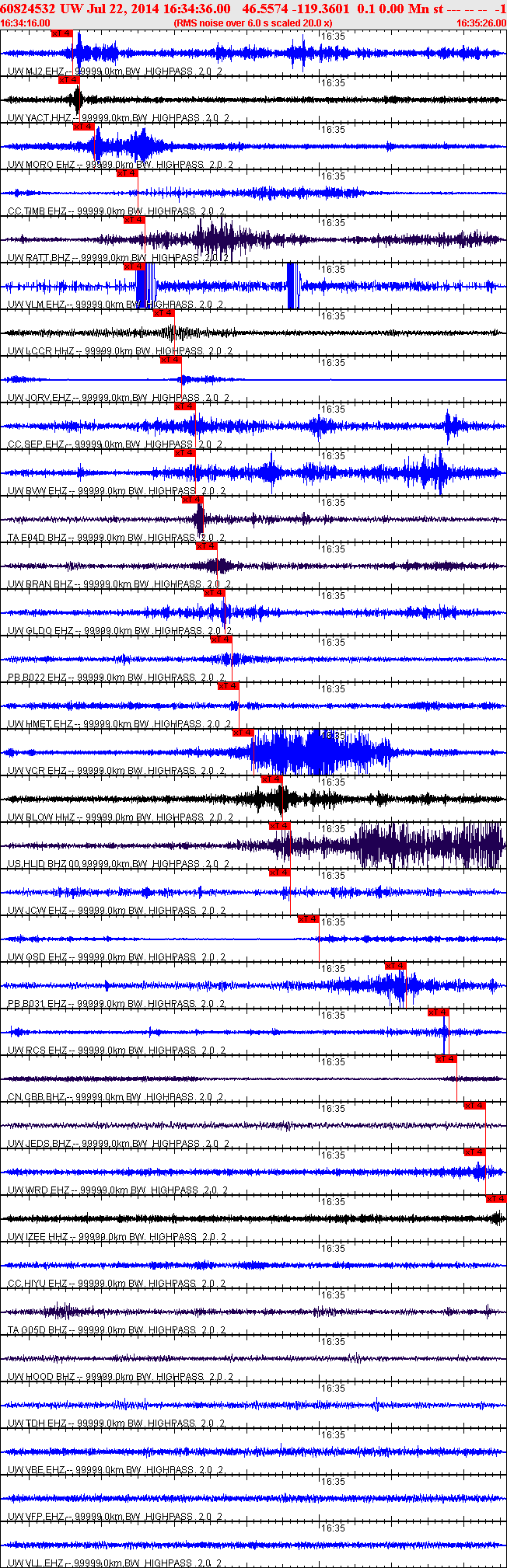Click the start time 16:34:16.00 label
The width and height of the screenshot is (507, 1568).
[x=26, y=23]
